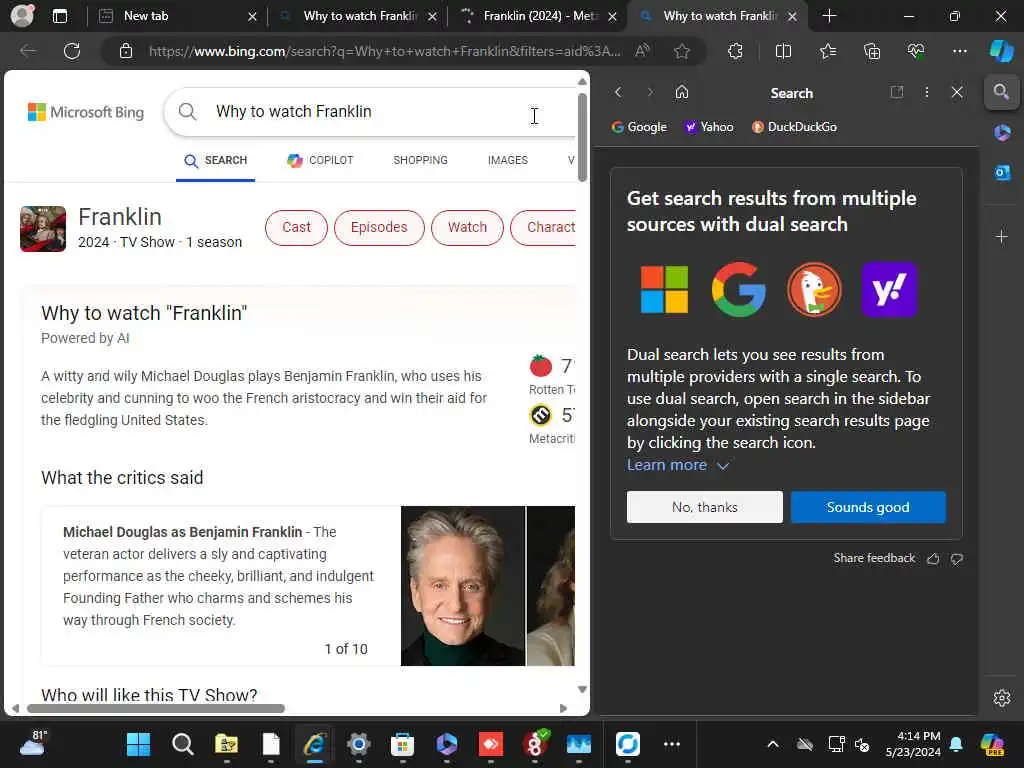
Task: Open Microsoft Store from taskbar
Action: coord(402,744)
